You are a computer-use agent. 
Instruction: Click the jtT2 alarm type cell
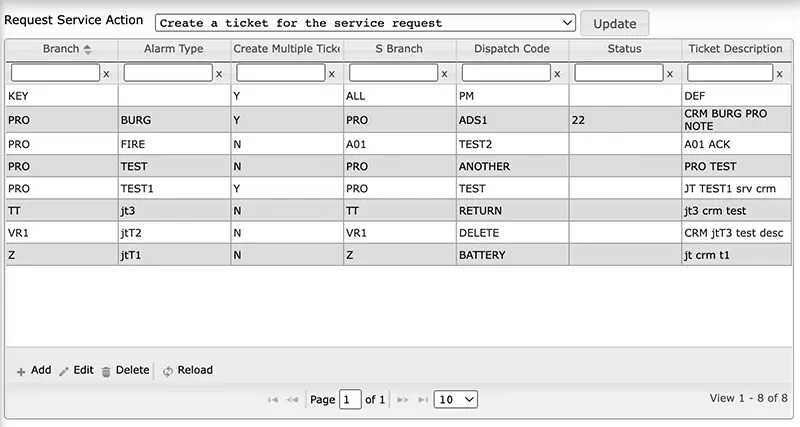[x=174, y=233]
